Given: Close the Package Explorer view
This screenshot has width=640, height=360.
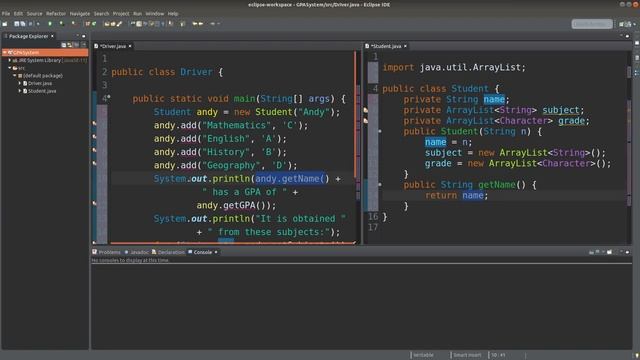Looking at the screenshot, I should pyautogui.click(x=52, y=36).
